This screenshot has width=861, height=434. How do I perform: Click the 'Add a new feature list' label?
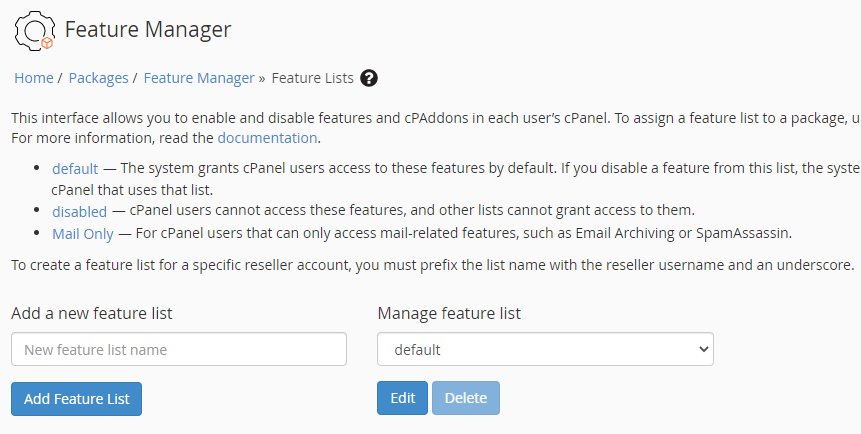pyautogui.click(x=92, y=313)
